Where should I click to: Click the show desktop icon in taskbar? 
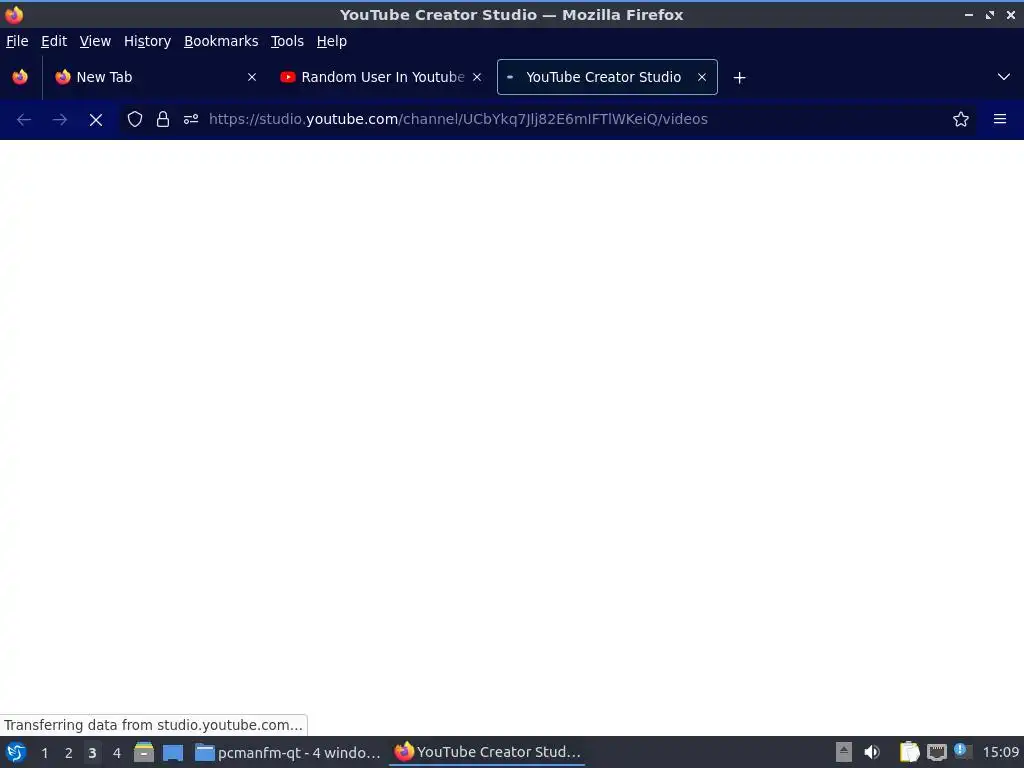(173, 753)
